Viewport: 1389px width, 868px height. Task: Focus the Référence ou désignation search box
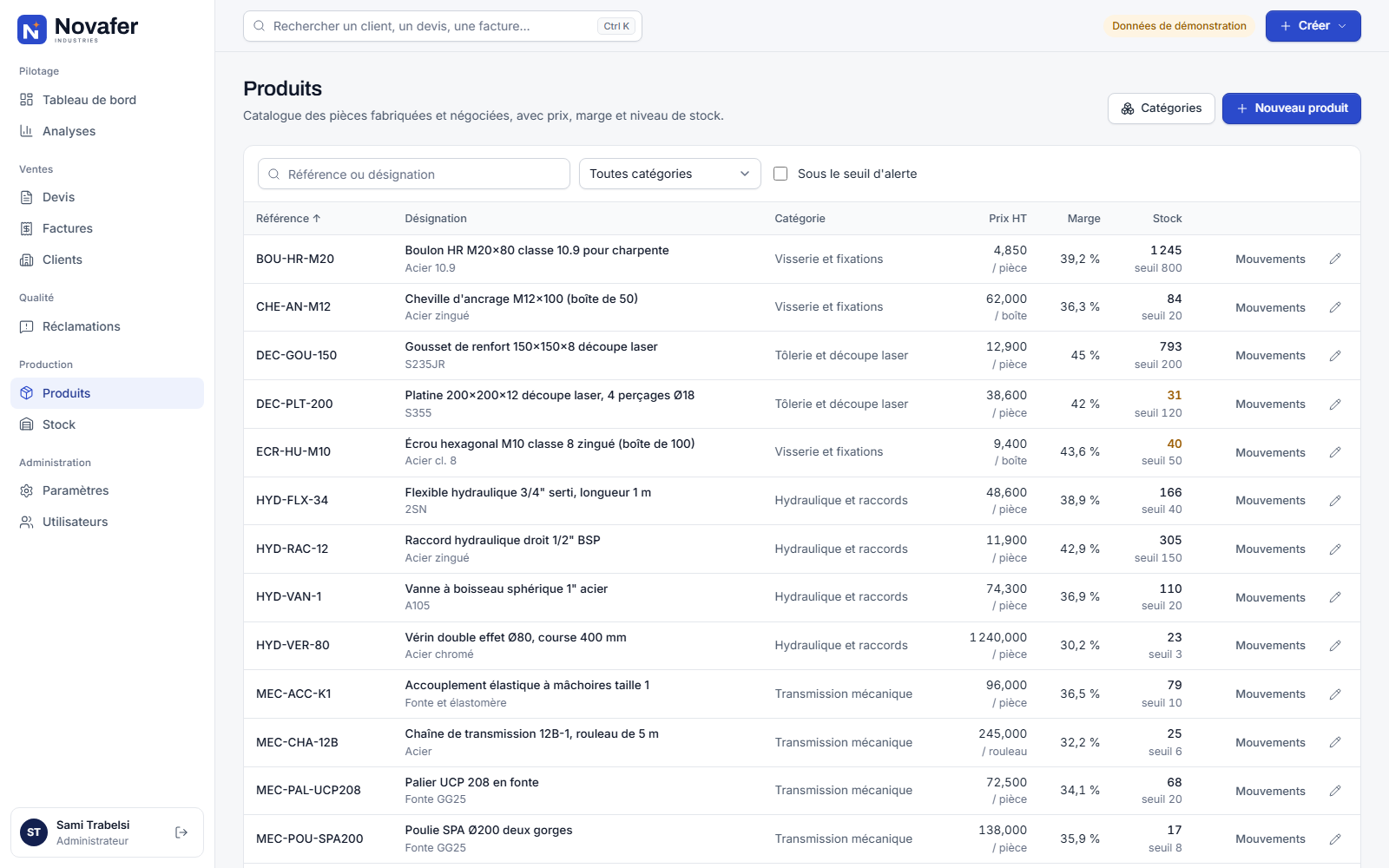[414, 174]
